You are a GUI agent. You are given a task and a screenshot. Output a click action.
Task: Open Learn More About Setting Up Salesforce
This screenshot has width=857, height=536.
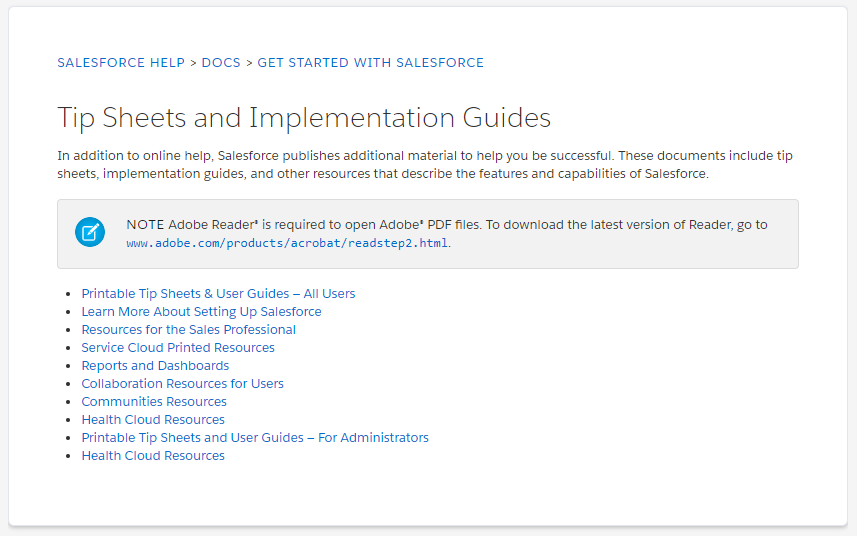(201, 311)
